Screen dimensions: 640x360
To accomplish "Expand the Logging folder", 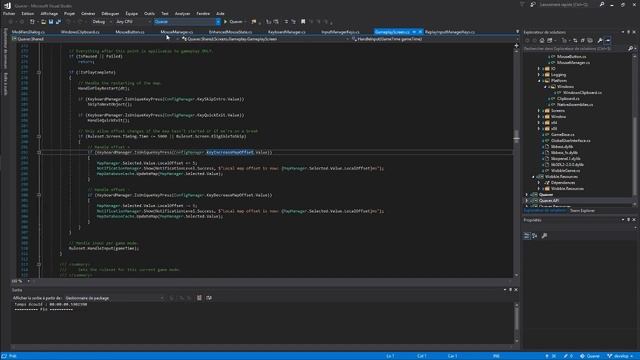I will [539, 75].
